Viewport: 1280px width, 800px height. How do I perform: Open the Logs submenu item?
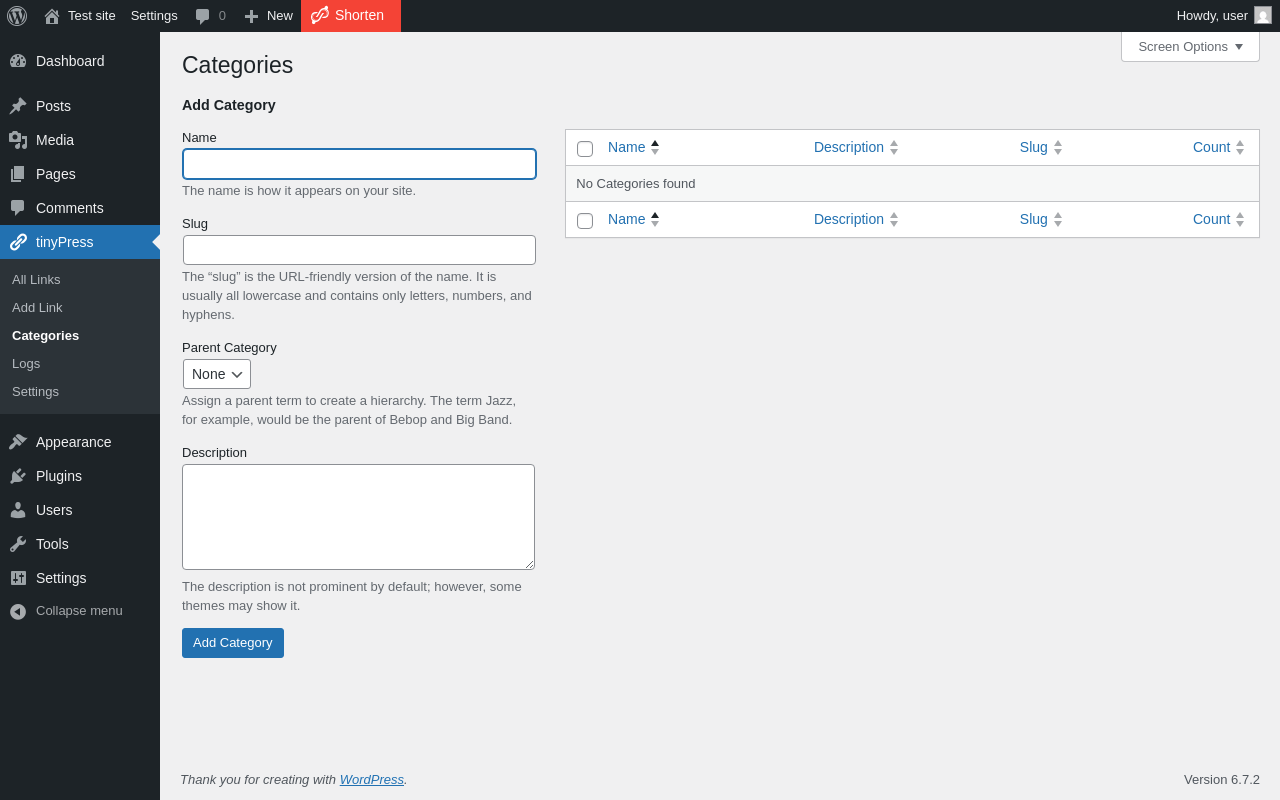pos(26,364)
